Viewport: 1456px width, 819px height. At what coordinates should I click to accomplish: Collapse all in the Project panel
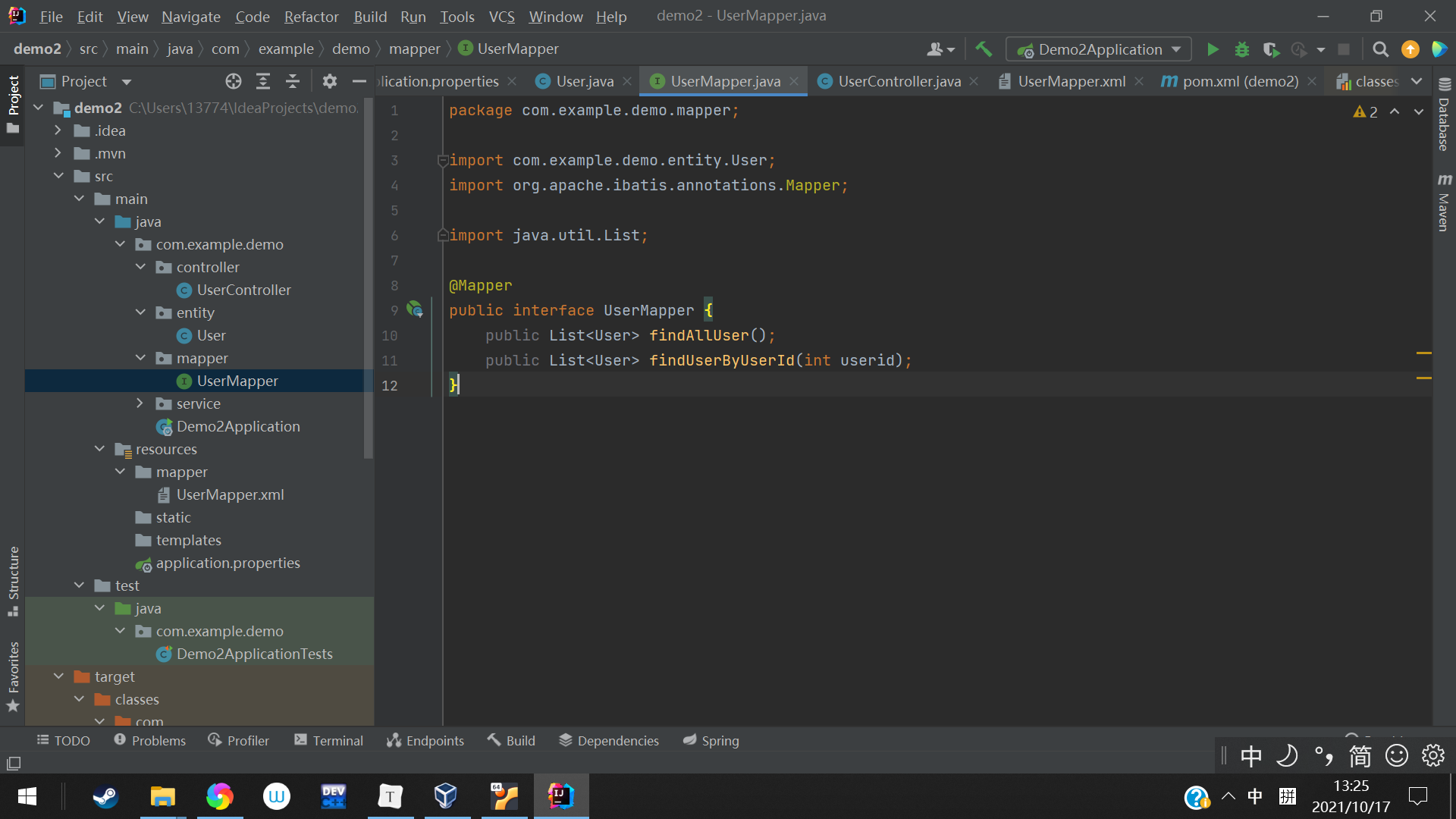click(x=293, y=81)
